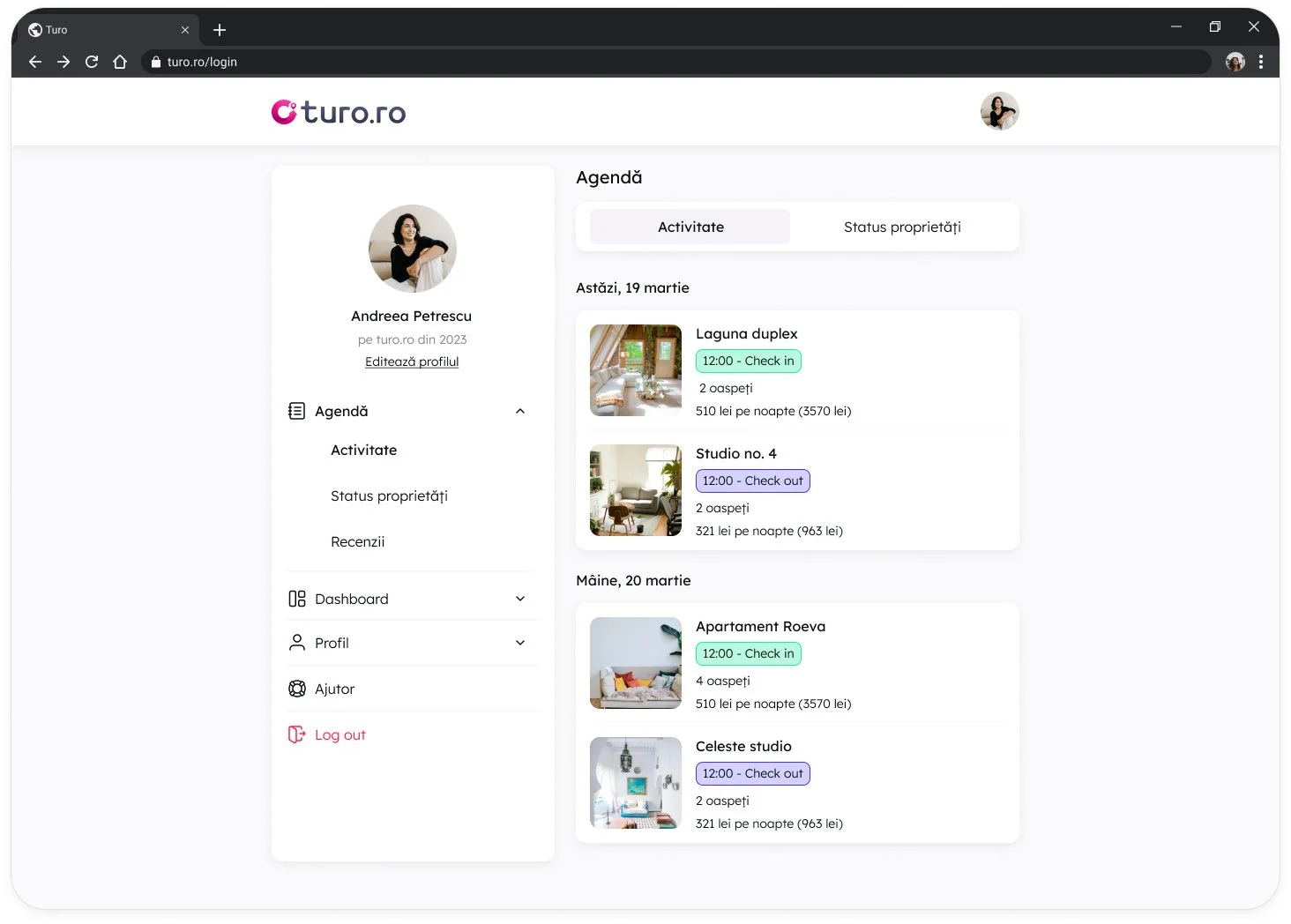This screenshot has width=1291, height=924.
Task: Select Activitate in the sidebar submenu
Action: [363, 450]
